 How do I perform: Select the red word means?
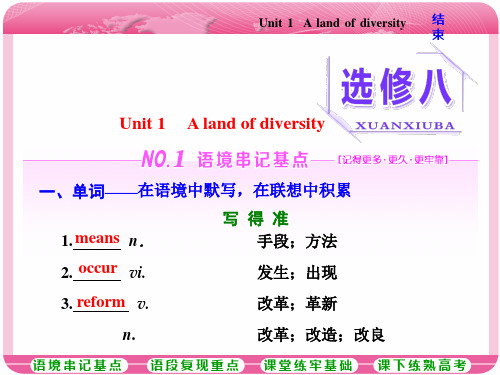tap(97, 238)
